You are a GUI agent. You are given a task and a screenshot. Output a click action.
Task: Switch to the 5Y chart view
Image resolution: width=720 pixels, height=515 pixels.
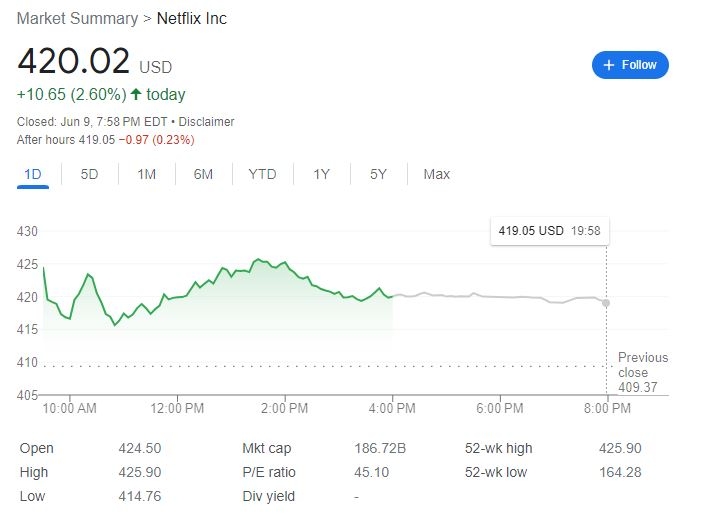(378, 174)
